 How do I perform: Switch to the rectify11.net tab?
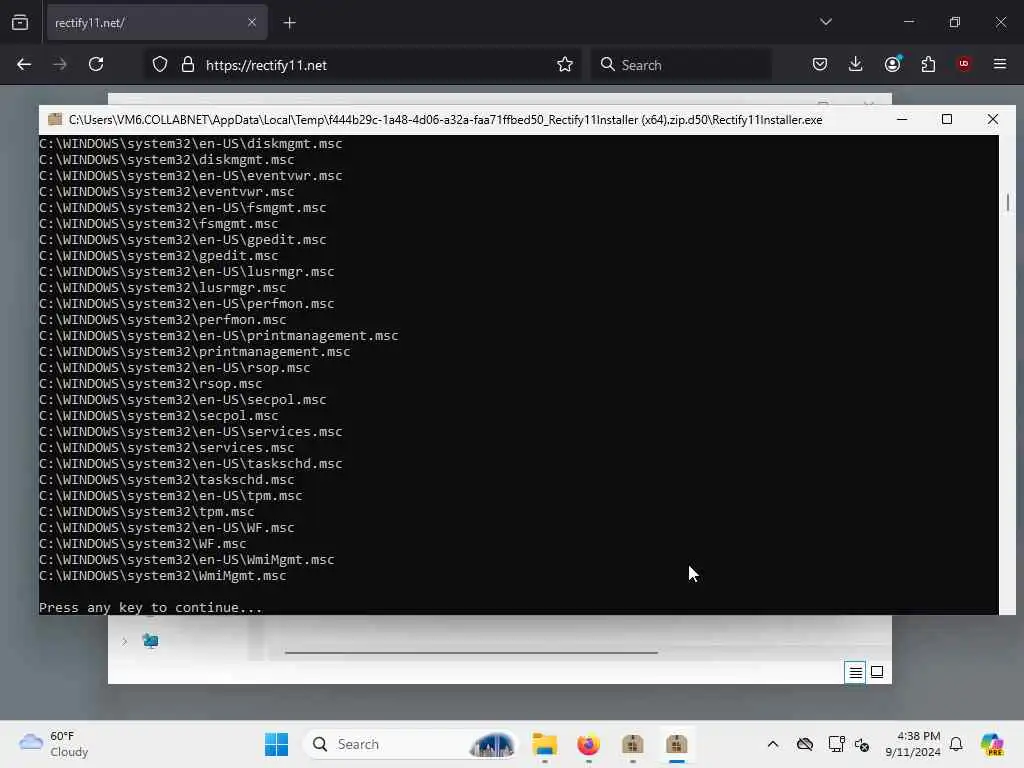157,23
